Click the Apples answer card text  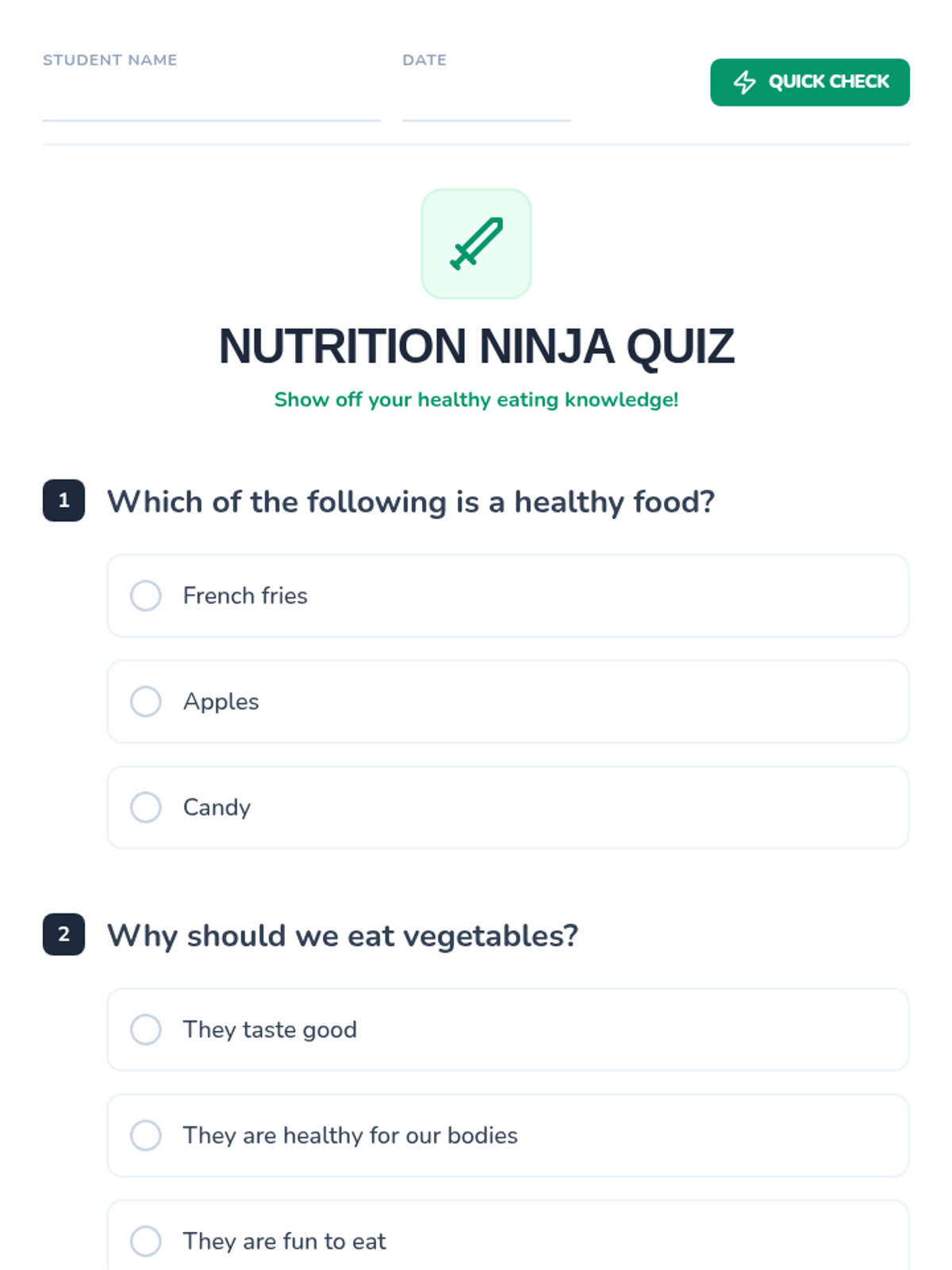tap(221, 702)
